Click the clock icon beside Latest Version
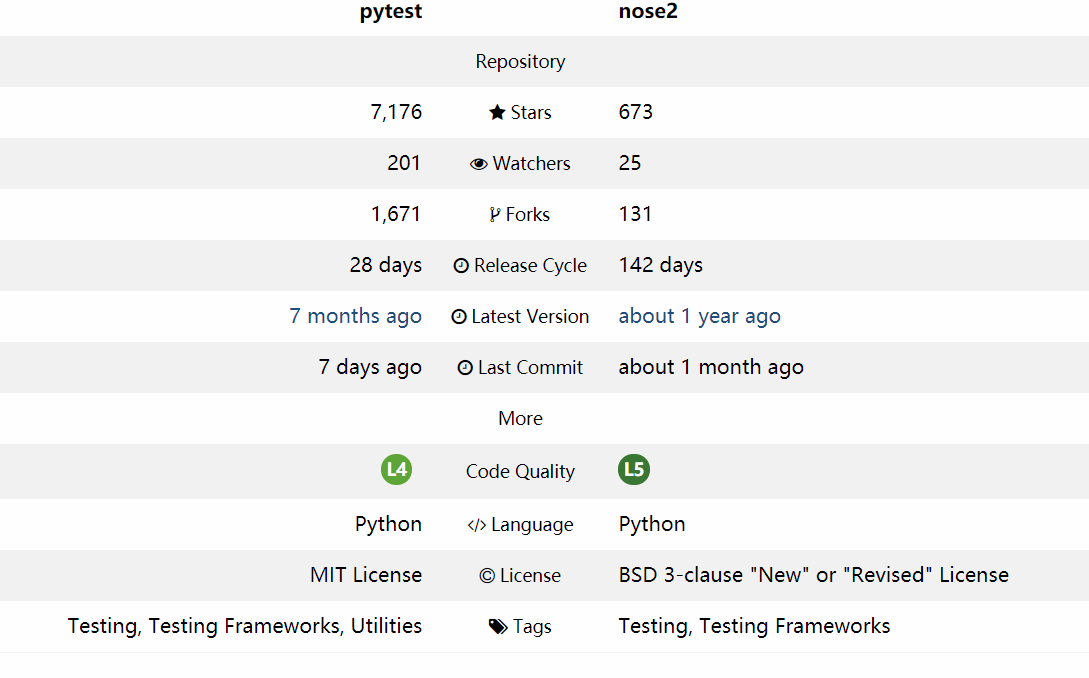The width and height of the screenshot is (1089, 678). click(458, 317)
